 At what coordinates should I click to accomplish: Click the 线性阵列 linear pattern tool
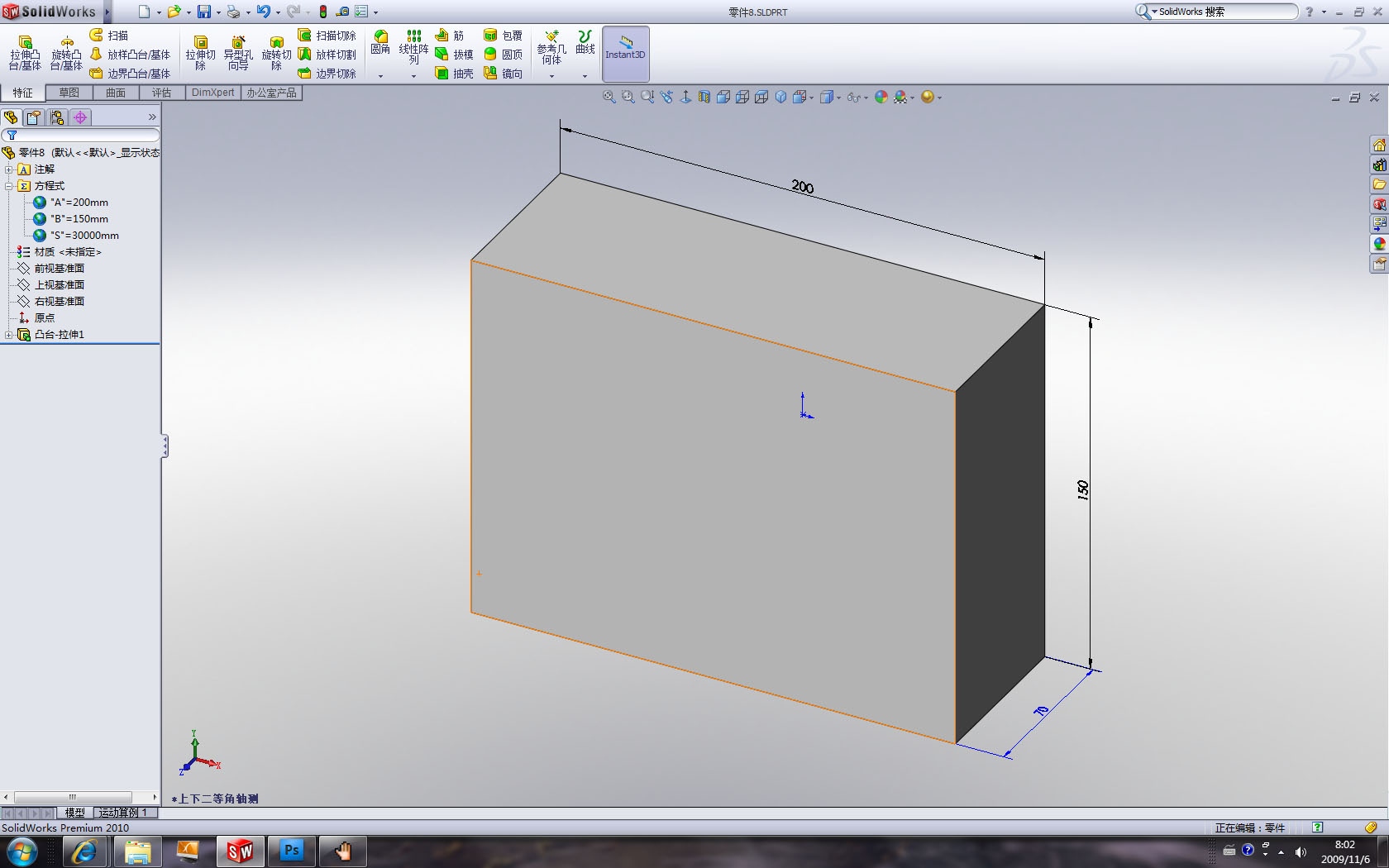413,47
